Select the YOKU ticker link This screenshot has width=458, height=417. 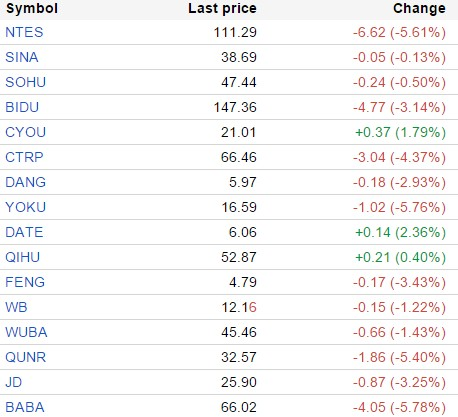click(25, 207)
